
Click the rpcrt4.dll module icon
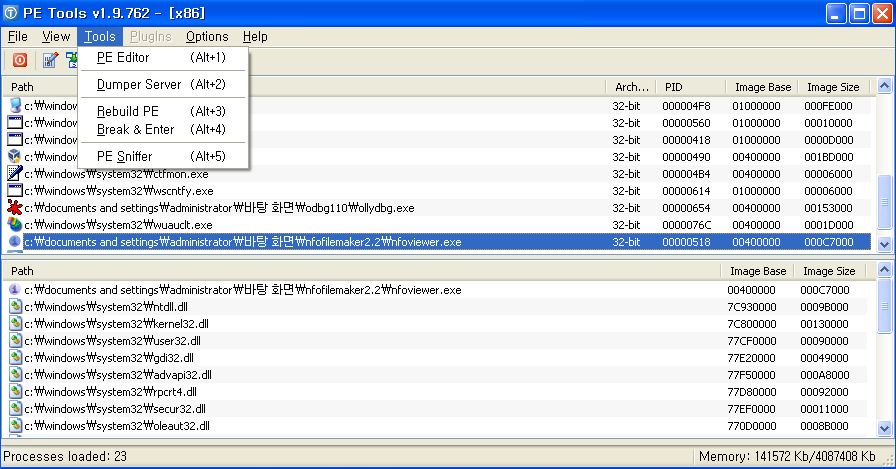coord(15,392)
